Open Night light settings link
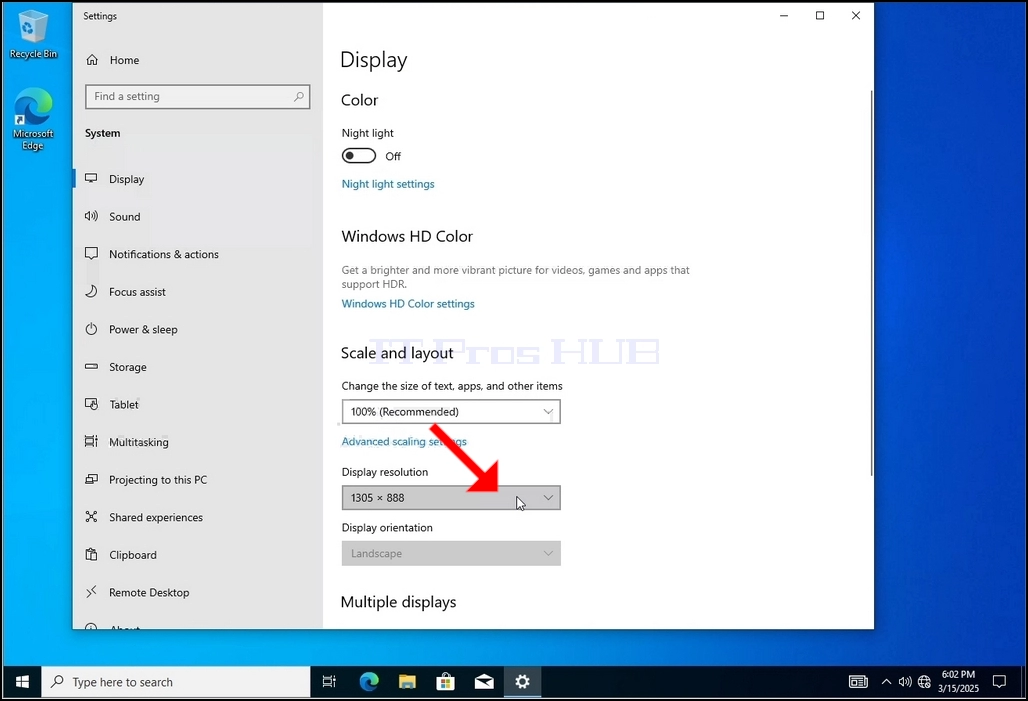 click(388, 184)
